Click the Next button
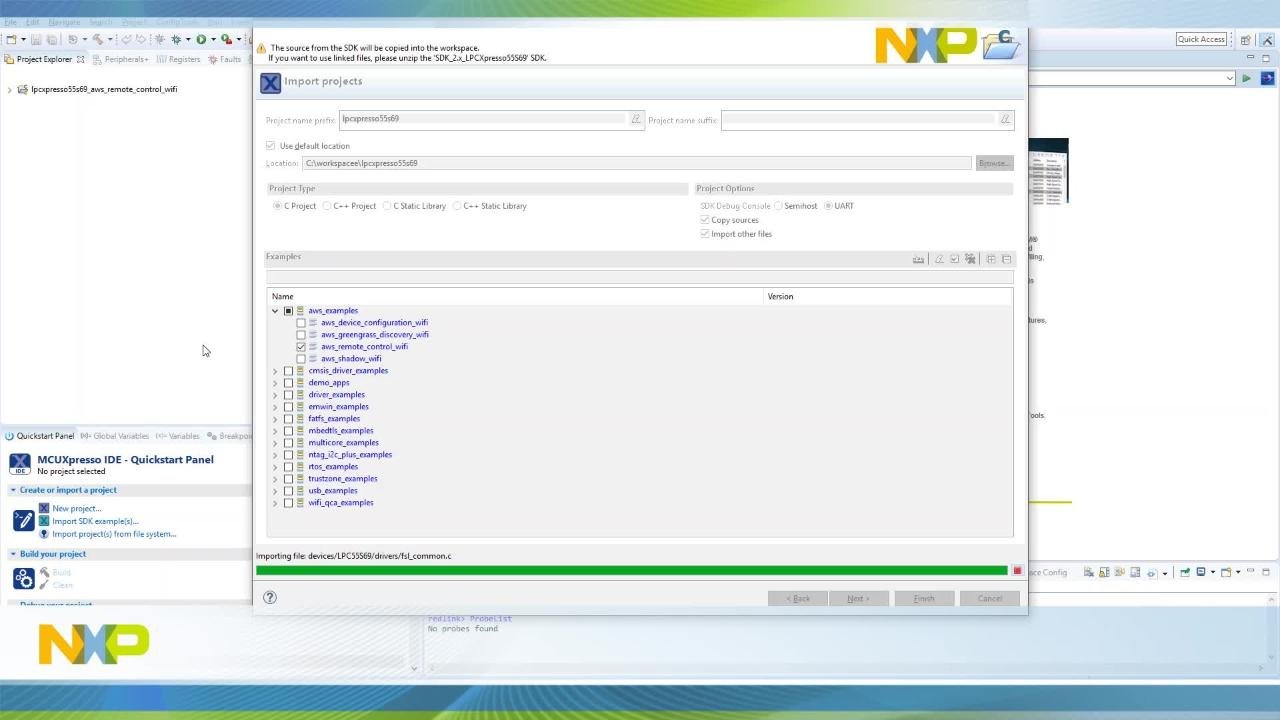 pos(857,598)
